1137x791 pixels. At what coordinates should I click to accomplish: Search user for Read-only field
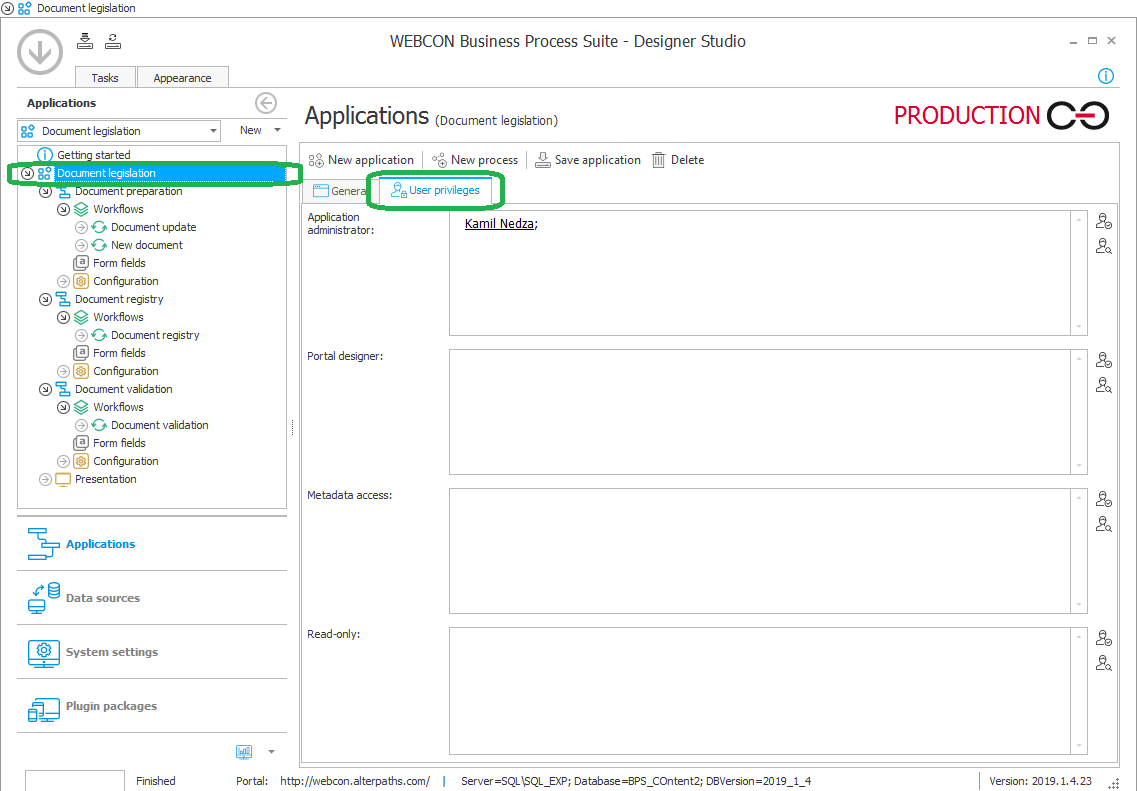point(1103,663)
